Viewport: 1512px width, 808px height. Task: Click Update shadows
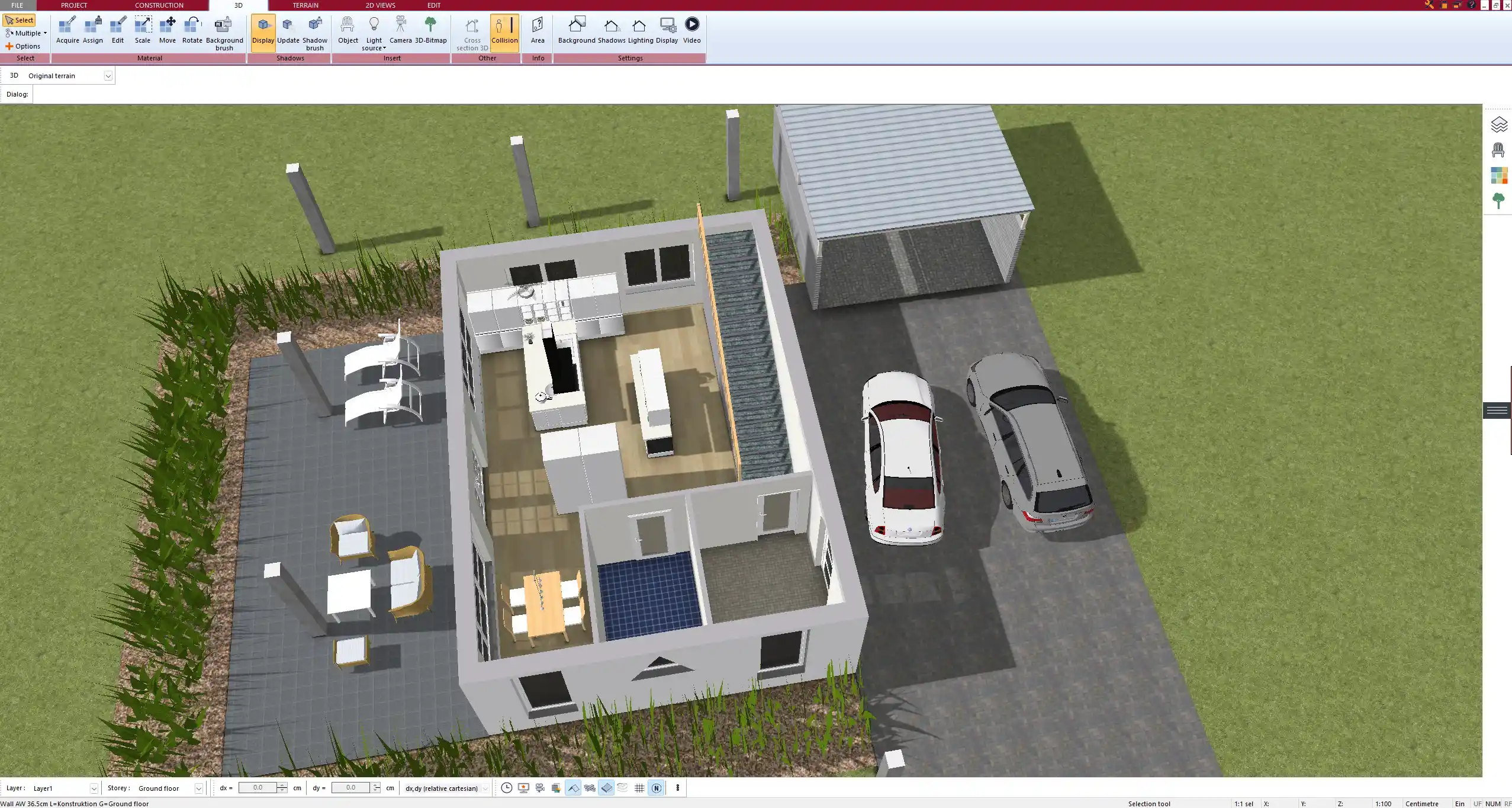(288, 31)
